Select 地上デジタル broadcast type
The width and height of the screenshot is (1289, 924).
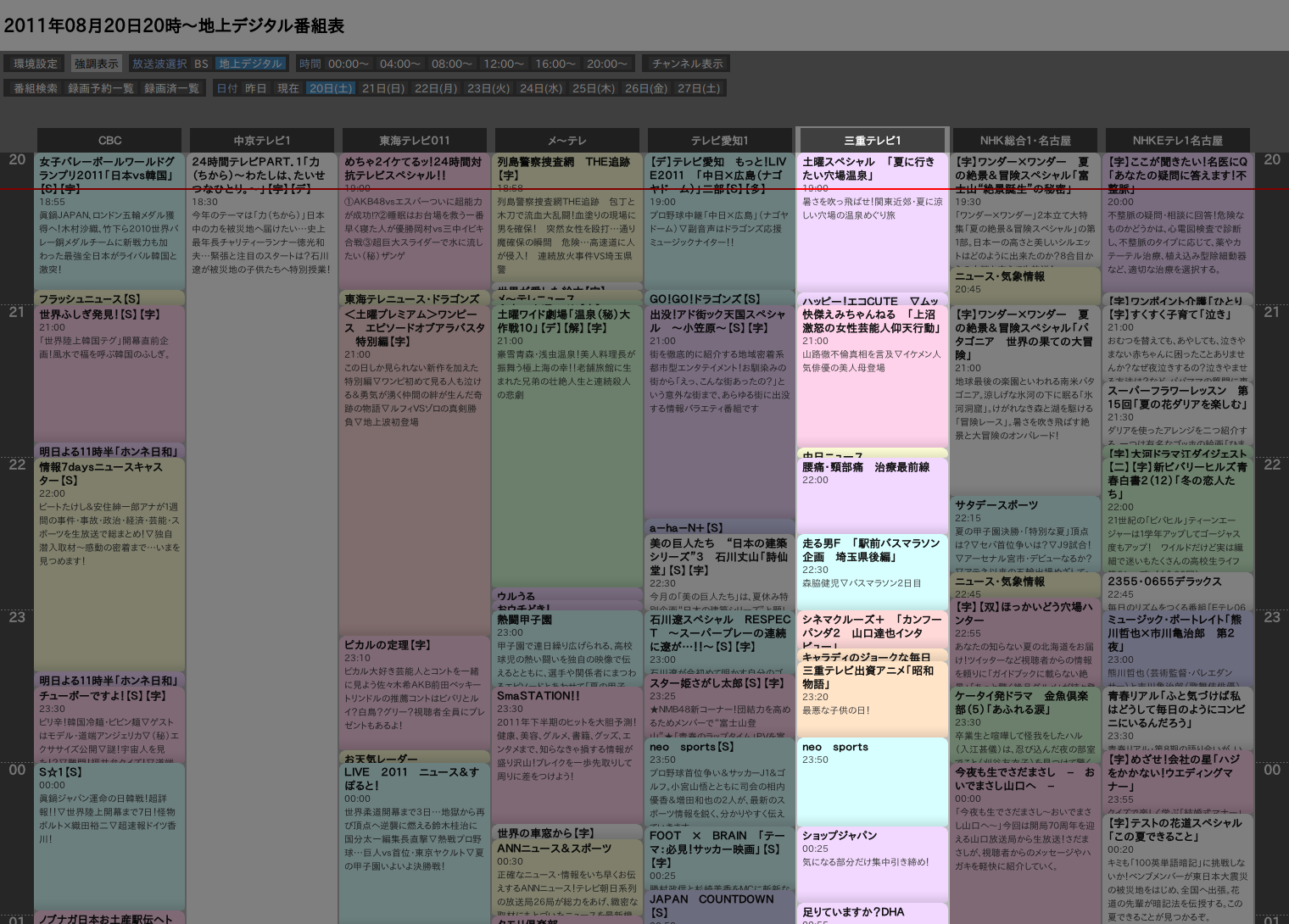(x=250, y=64)
